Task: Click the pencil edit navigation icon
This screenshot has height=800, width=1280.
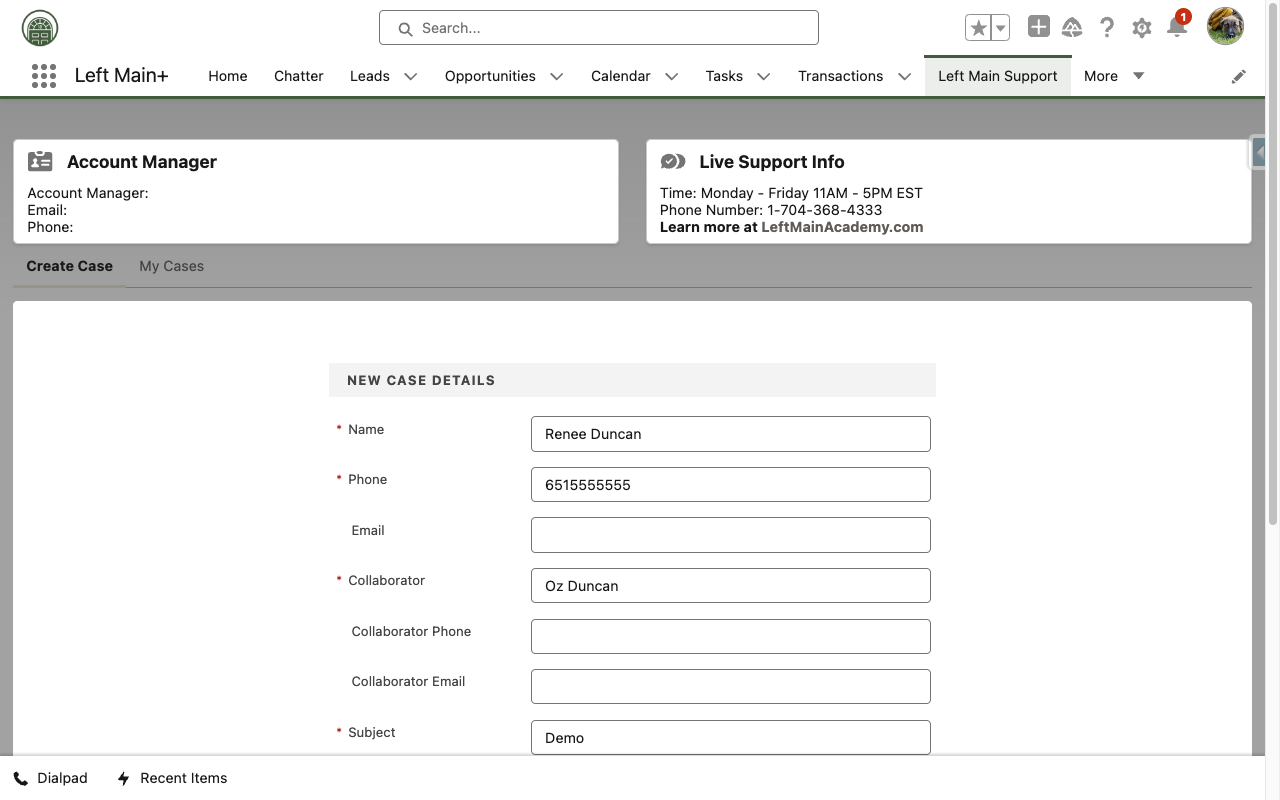Action: [x=1239, y=76]
